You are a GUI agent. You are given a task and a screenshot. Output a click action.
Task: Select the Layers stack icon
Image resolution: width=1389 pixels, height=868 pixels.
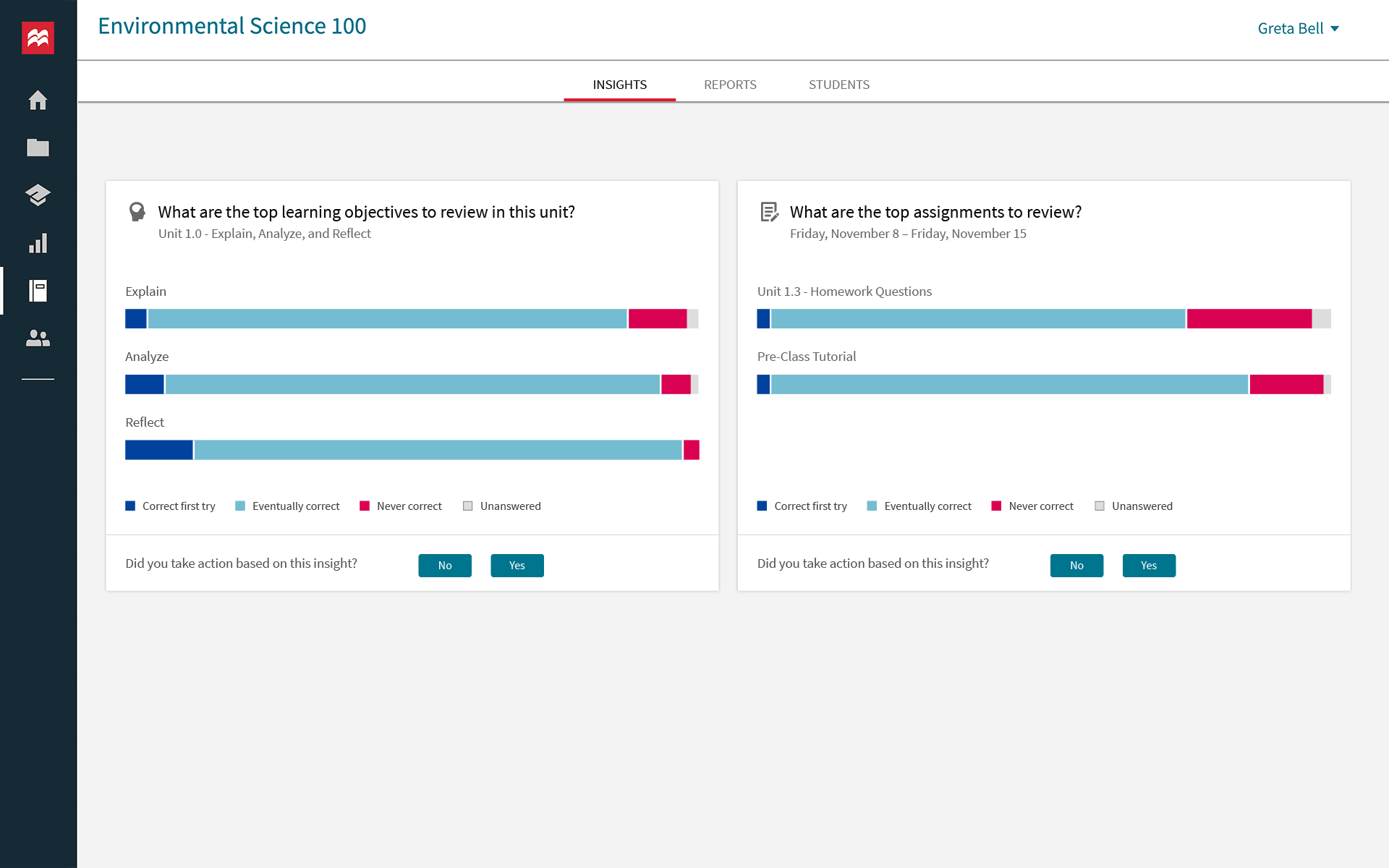click(38, 195)
